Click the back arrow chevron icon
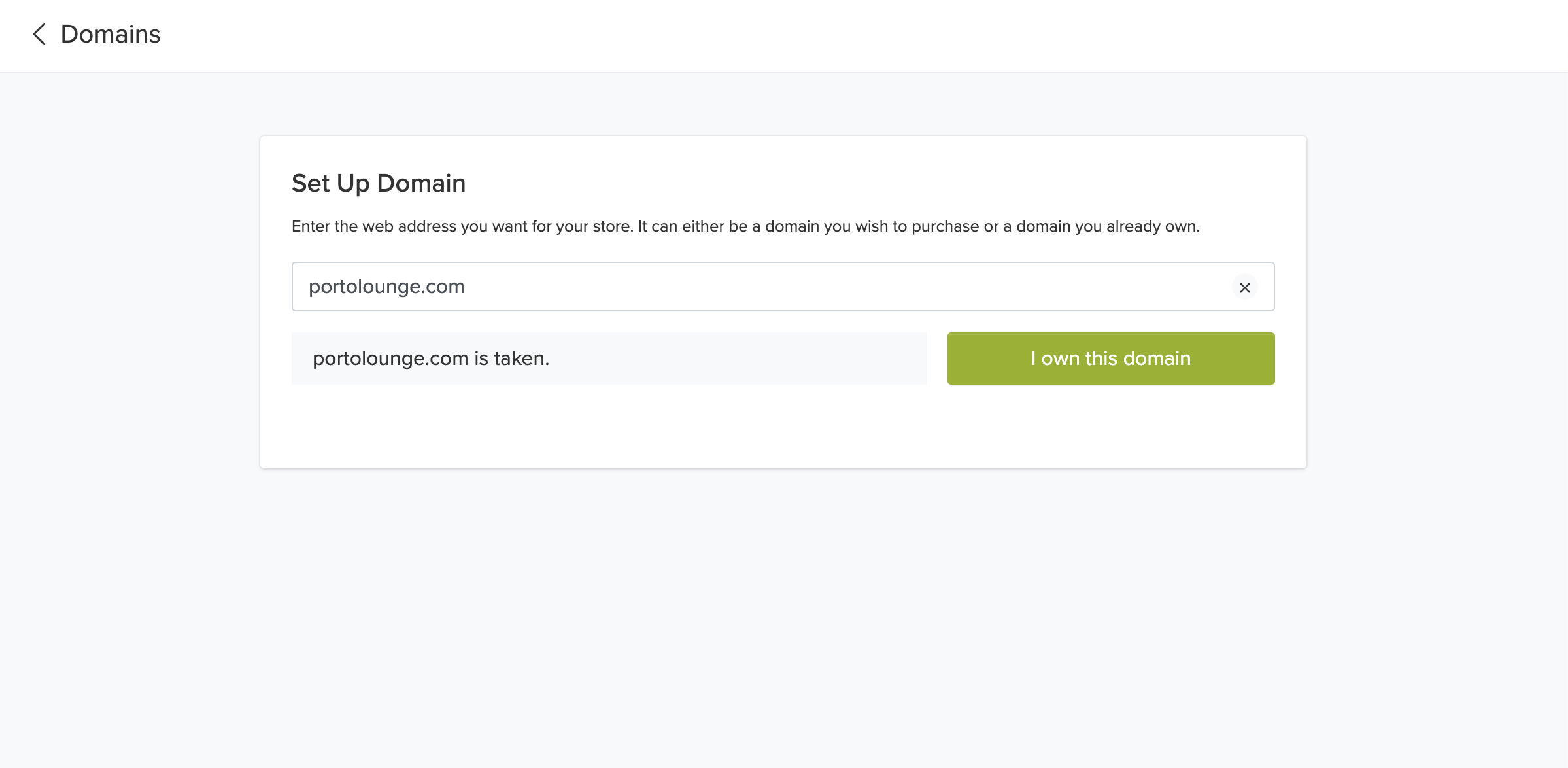This screenshot has height=768, width=1568. pyautogui.click(x=39, y=34)
